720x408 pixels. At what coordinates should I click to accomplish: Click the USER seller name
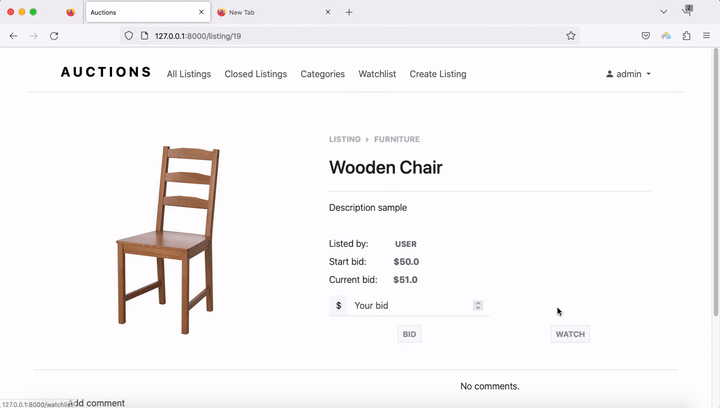[406, 244]
